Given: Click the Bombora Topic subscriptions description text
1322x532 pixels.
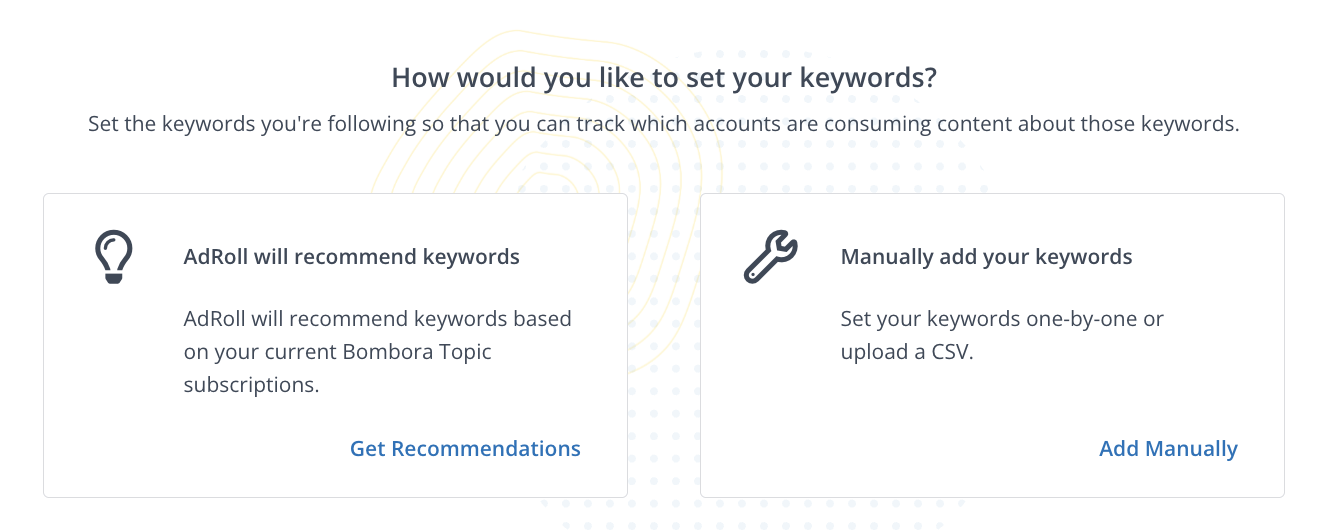Looking at the screenshot, I should click(377, 351).
